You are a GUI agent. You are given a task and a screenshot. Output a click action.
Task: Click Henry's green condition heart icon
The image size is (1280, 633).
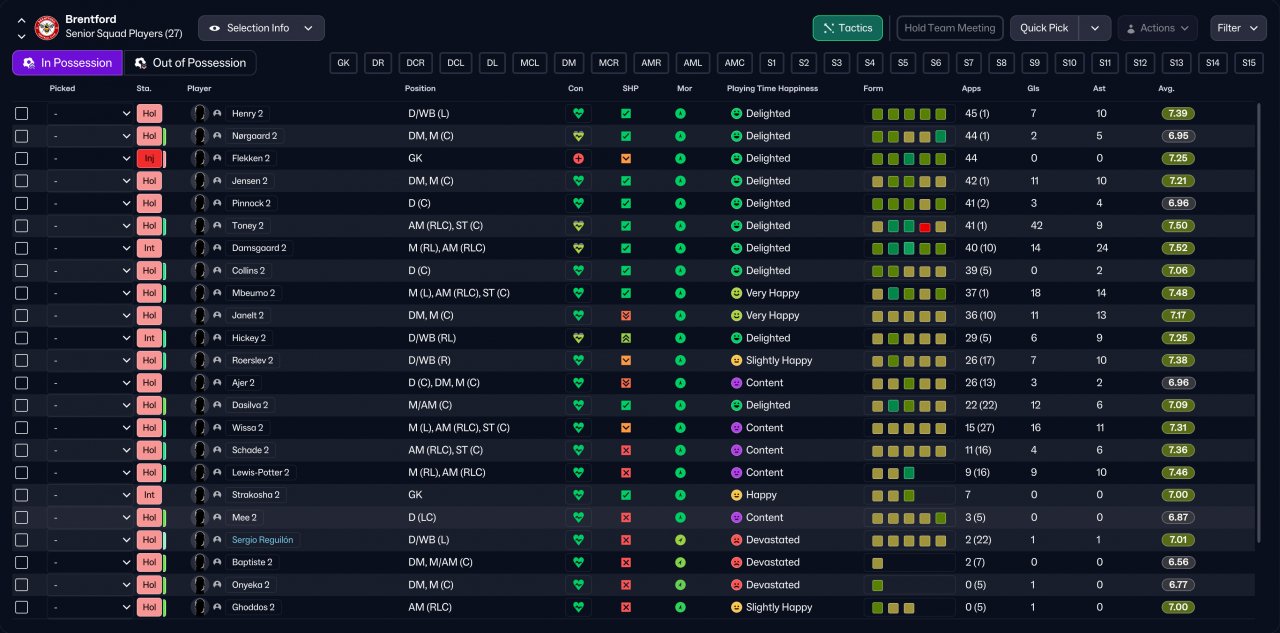577,114
